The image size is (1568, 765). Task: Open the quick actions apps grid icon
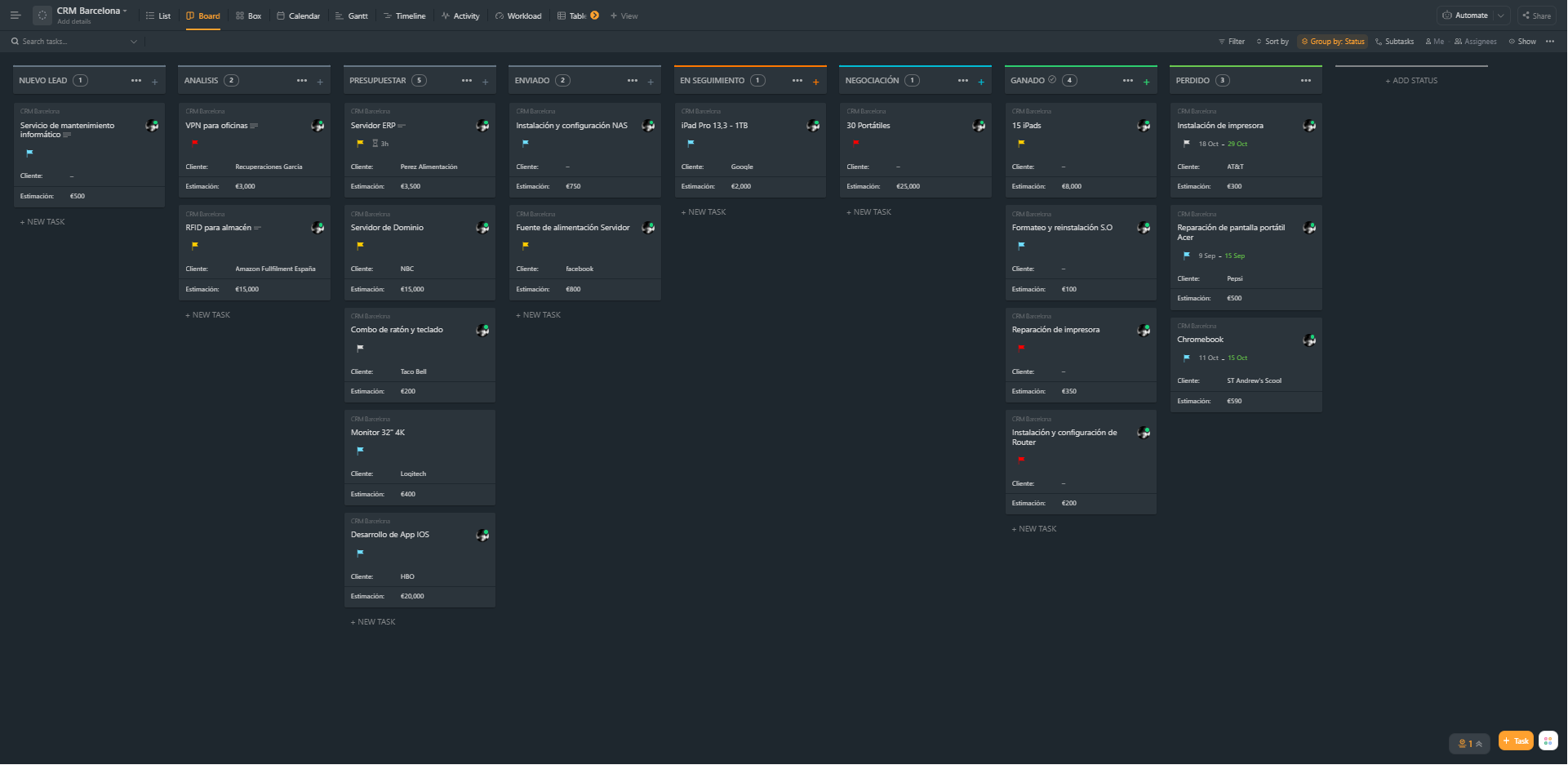tap(1548, 741)
